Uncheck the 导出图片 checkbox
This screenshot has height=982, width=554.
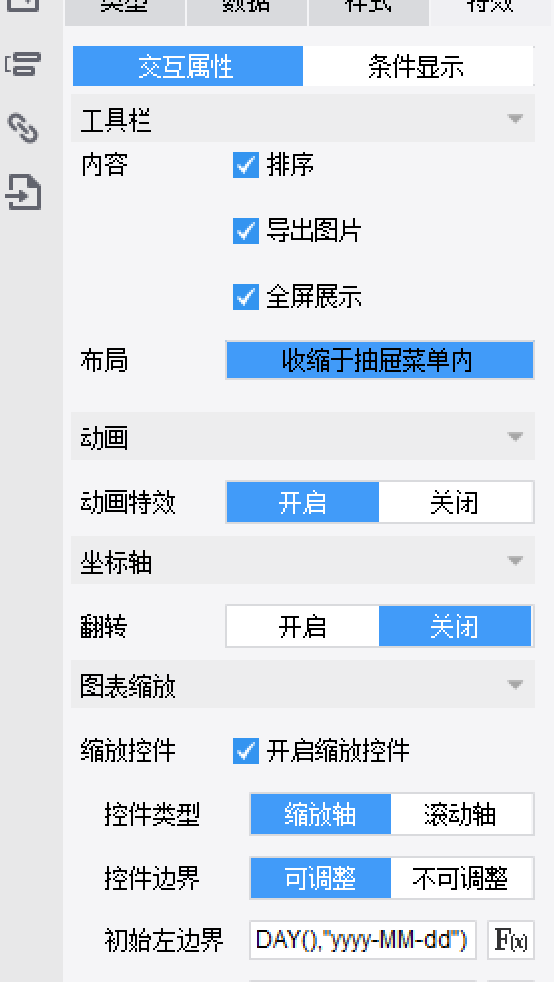[x=245, y=231]
